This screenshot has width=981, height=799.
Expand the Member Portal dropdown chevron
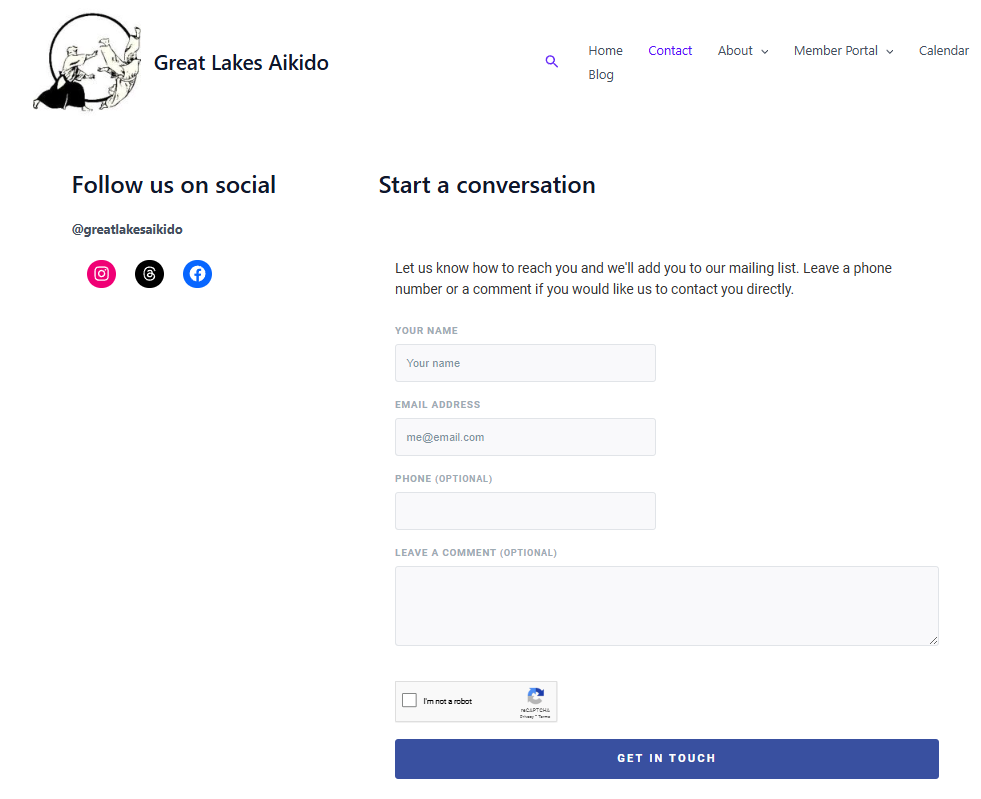(890, 51)
